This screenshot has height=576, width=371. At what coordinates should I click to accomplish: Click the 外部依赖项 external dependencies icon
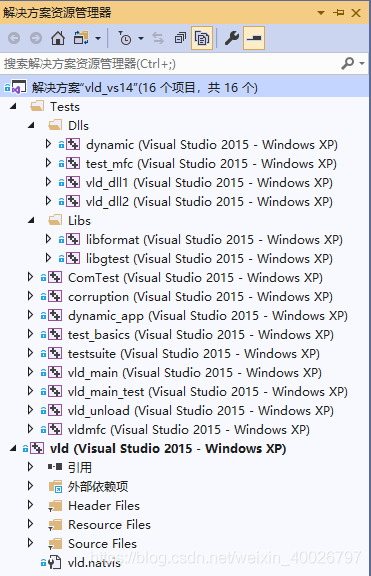point(55,486)
